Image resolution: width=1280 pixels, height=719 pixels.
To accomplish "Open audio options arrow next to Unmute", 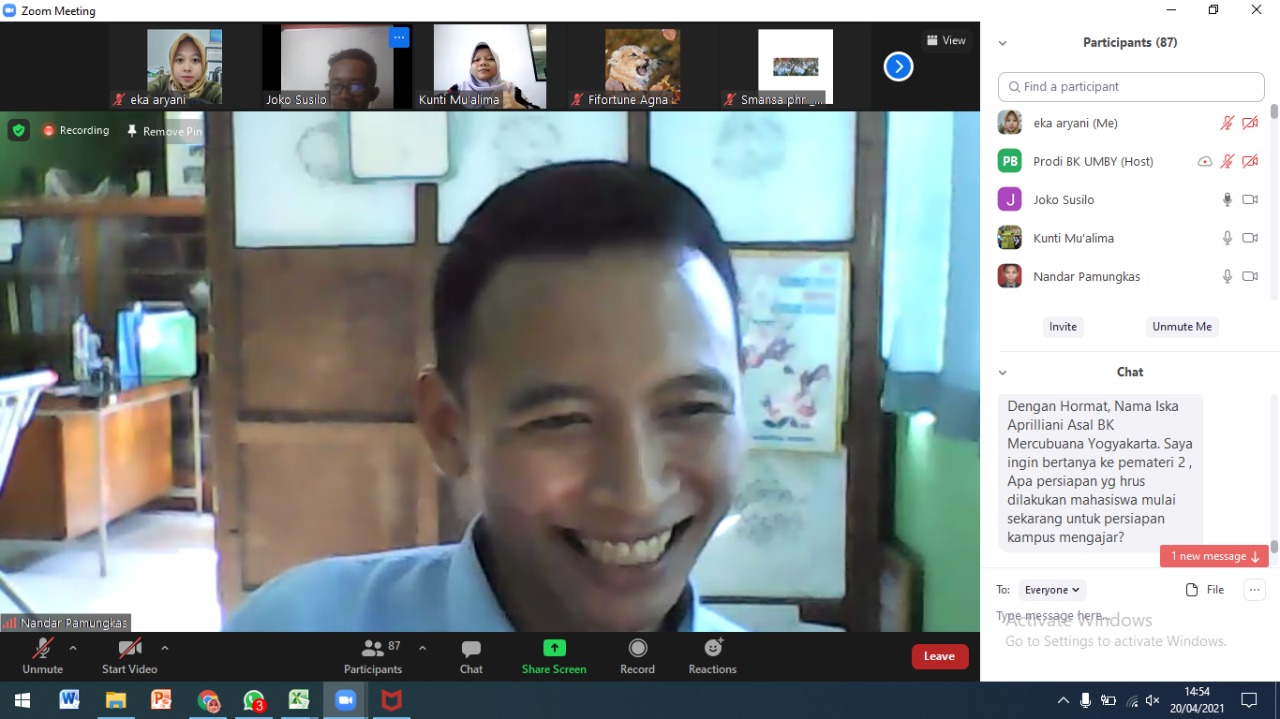I will pyautogui.click(x=72, y=648).
